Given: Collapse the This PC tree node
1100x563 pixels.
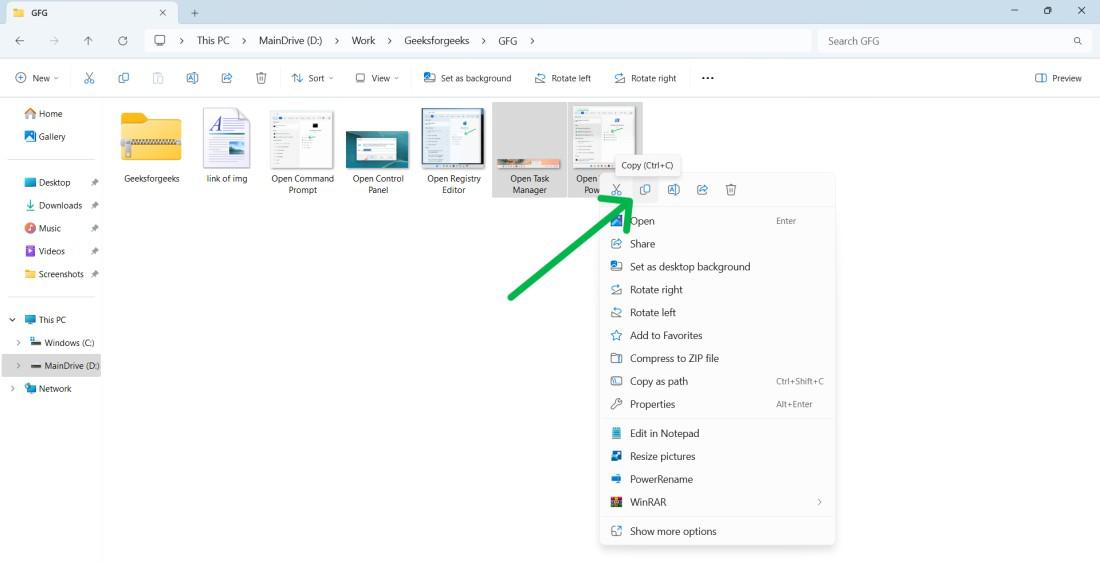Looking at the screenshot, I should [x=12, y=320].
